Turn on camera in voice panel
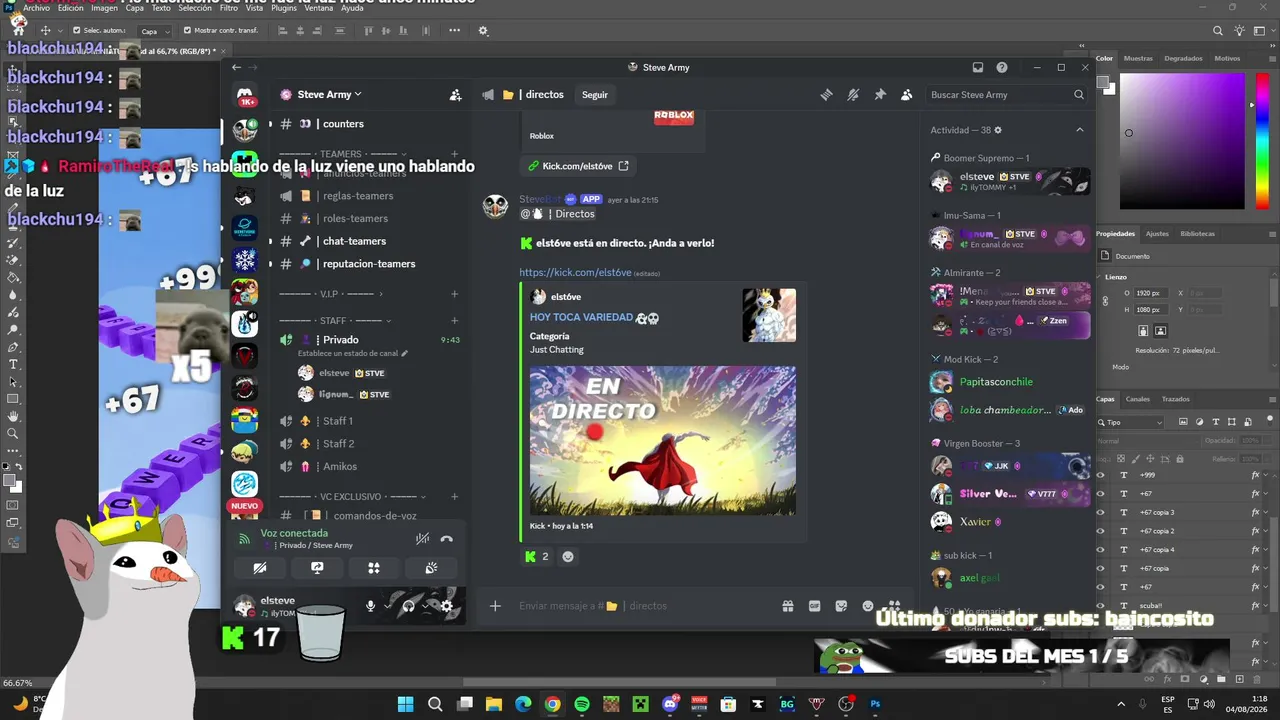The width and height of the screenshot is (1280, 720). [x=260, y=568]
